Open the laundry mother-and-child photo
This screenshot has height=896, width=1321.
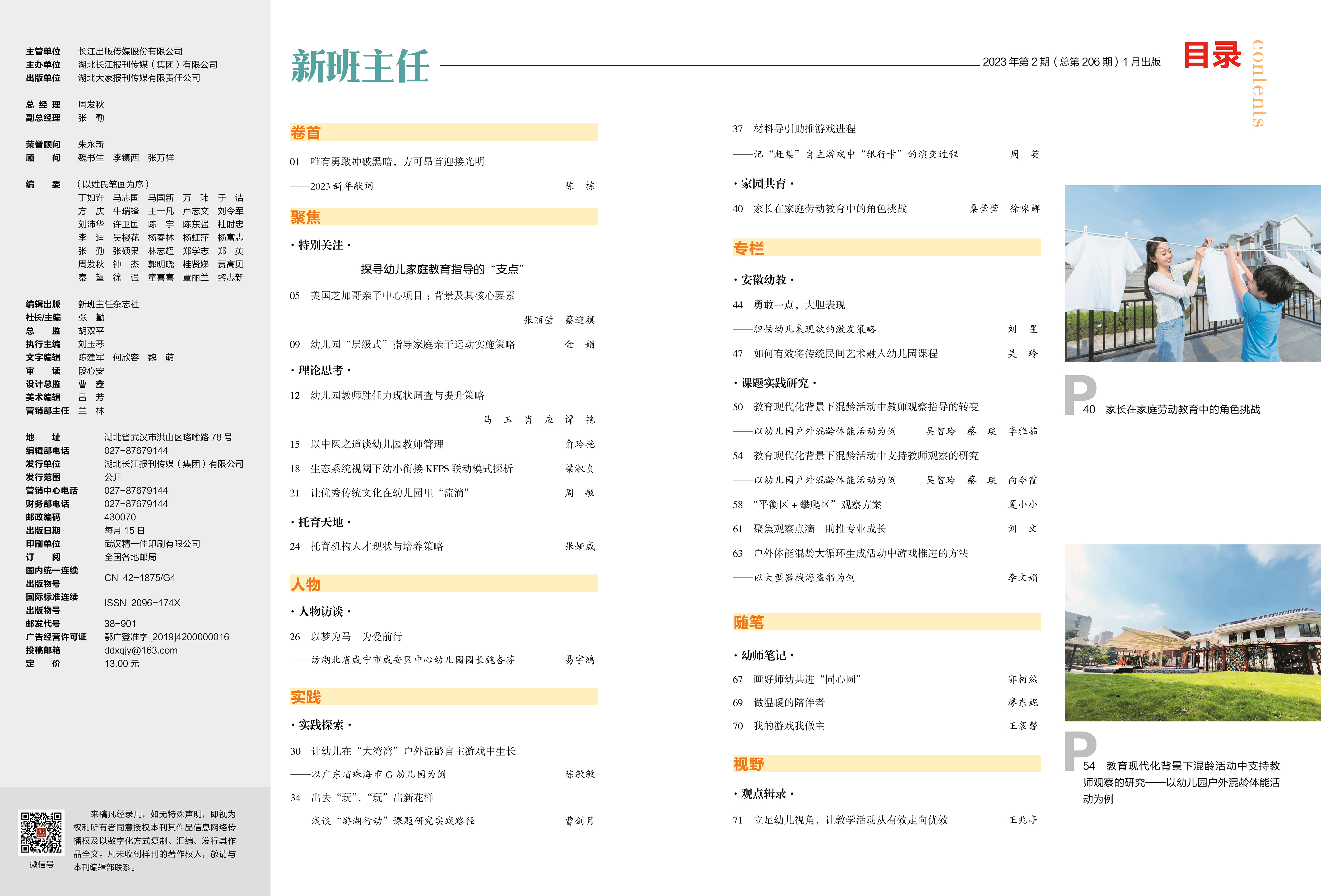1192,273
